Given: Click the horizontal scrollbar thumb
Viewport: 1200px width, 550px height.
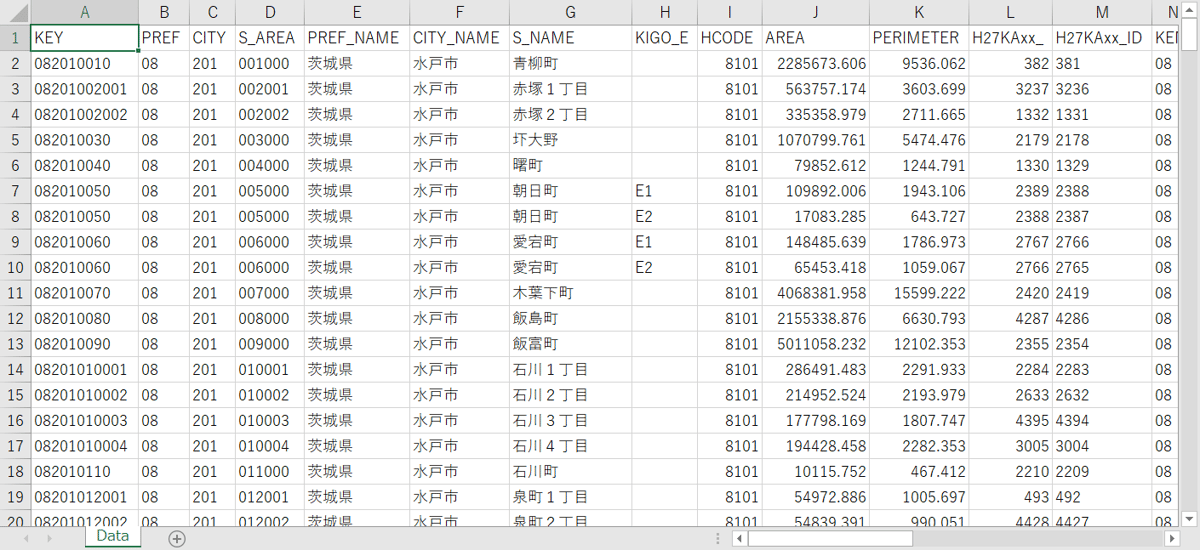Looking at the screenshot, I should click(x=830, y=539).
